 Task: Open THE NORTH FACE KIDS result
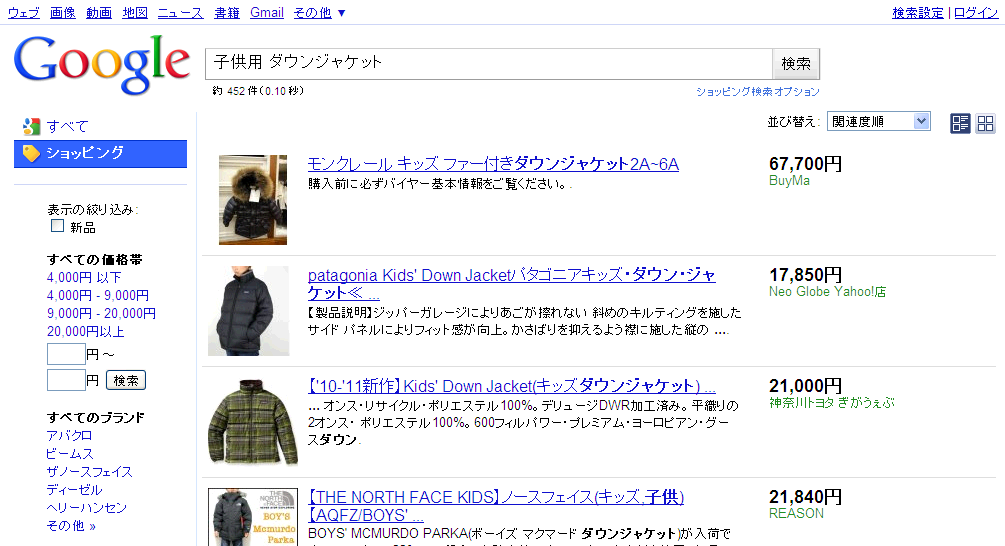click(x=496, y=506)
